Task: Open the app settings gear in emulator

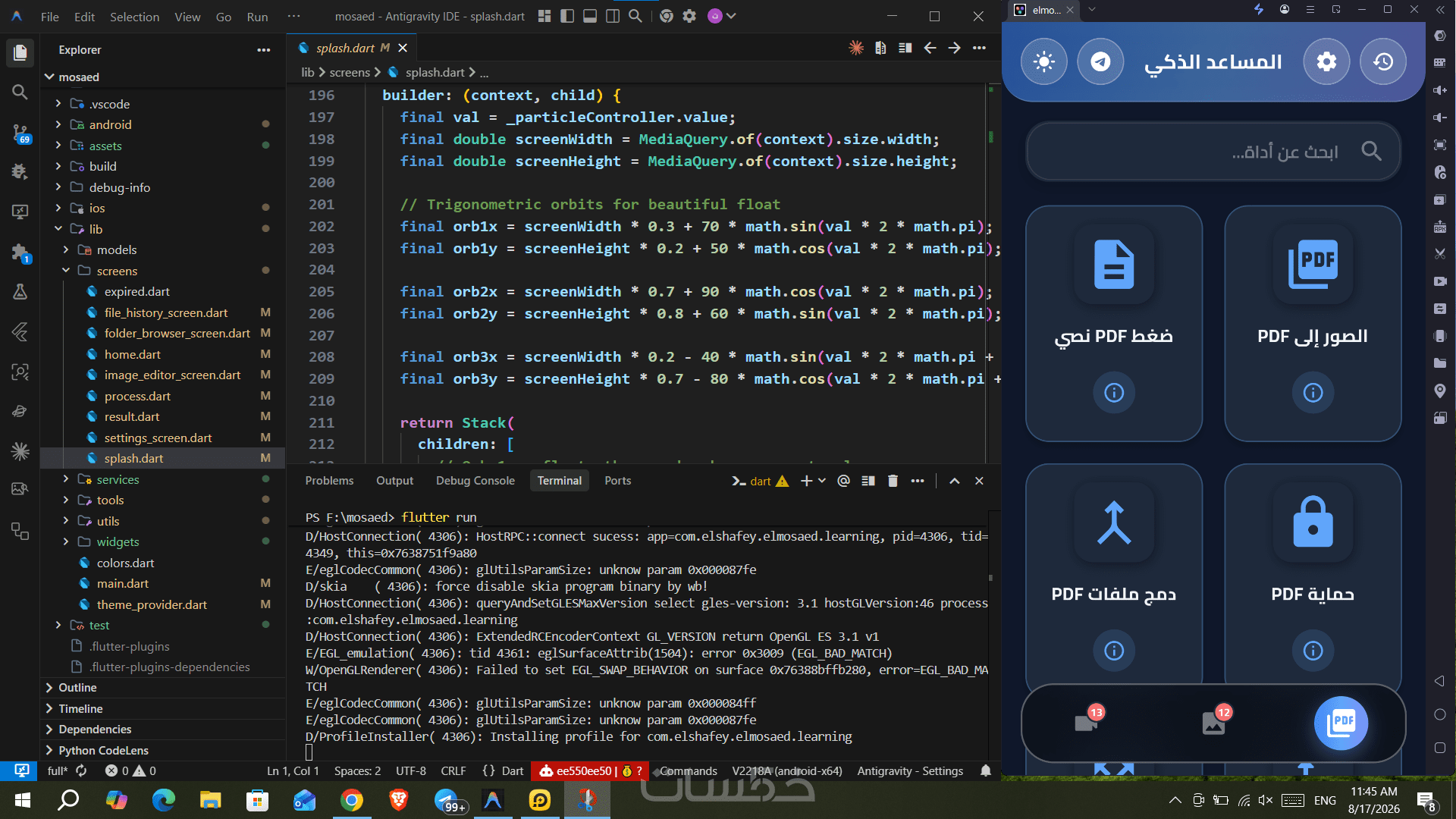Action: pos(1326,61)
